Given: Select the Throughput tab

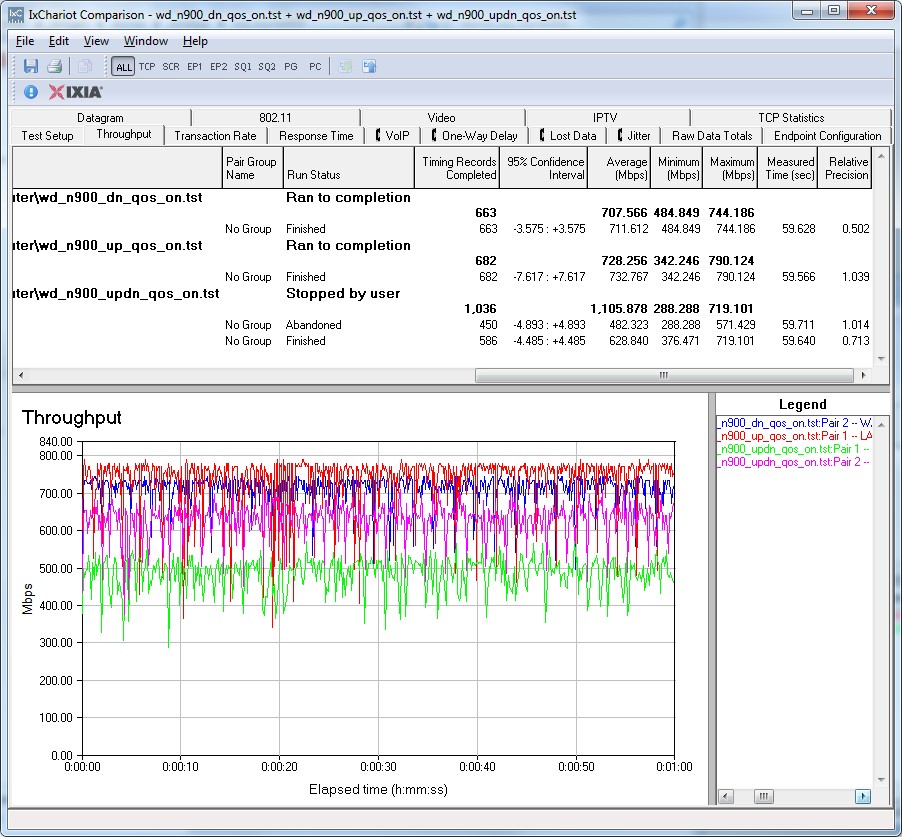Looking at the screenshot, I should [x=124, y=134].
